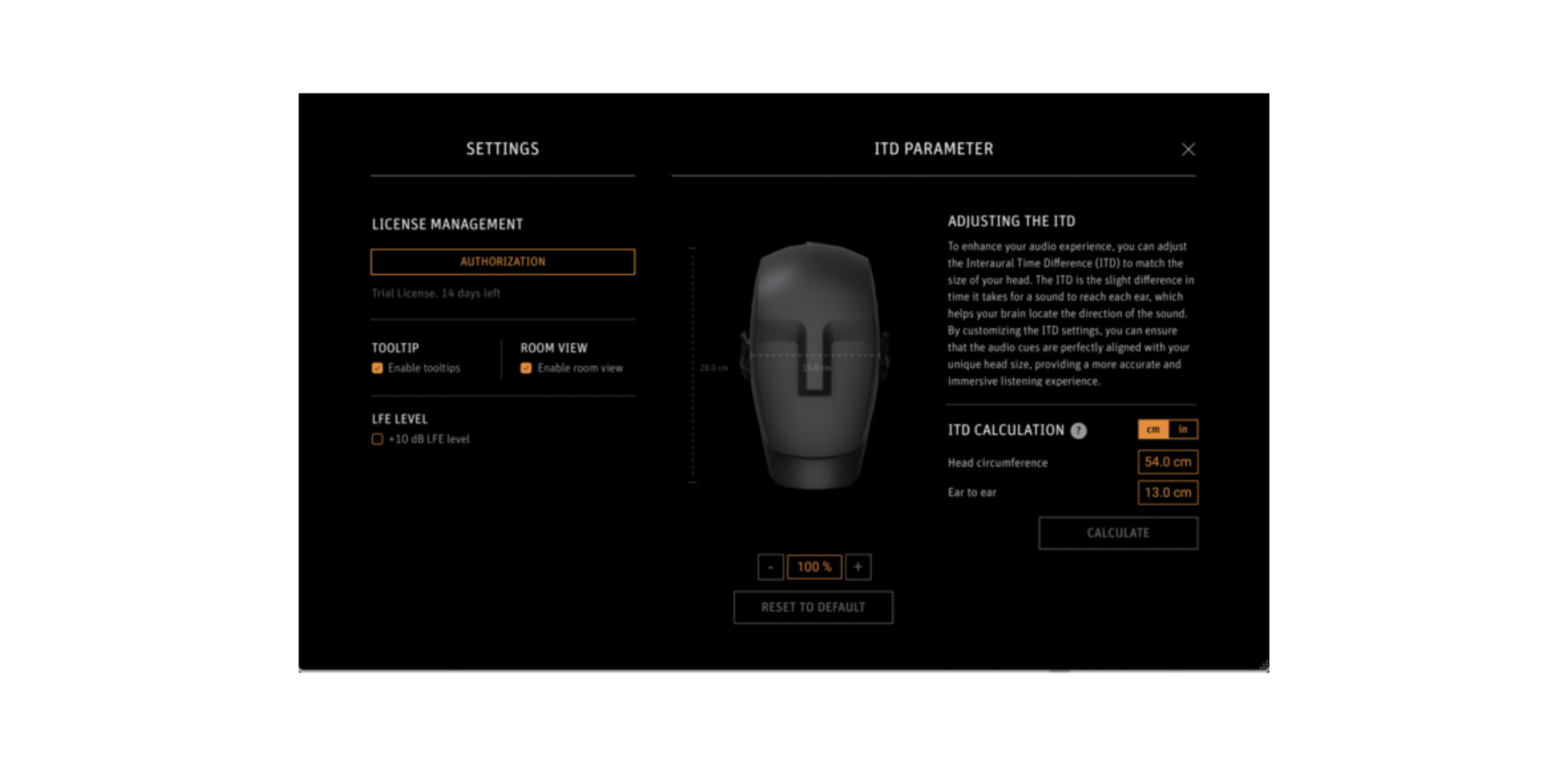Edit the Ear to ear value field
The height and width of the screenshot is (766, 1568).
coord(1168,493)
